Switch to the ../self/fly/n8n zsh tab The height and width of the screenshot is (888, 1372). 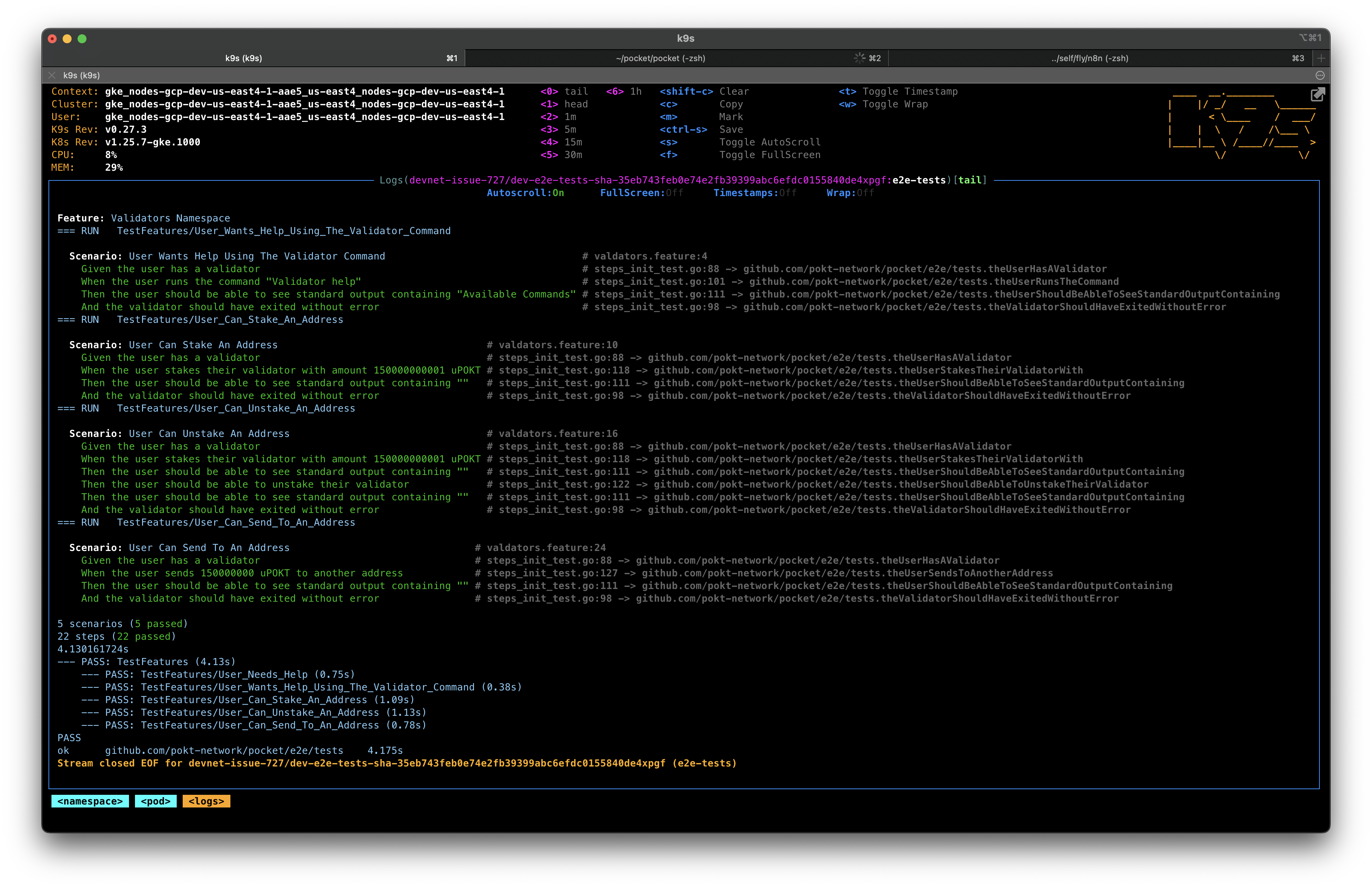click(1089, 58)
